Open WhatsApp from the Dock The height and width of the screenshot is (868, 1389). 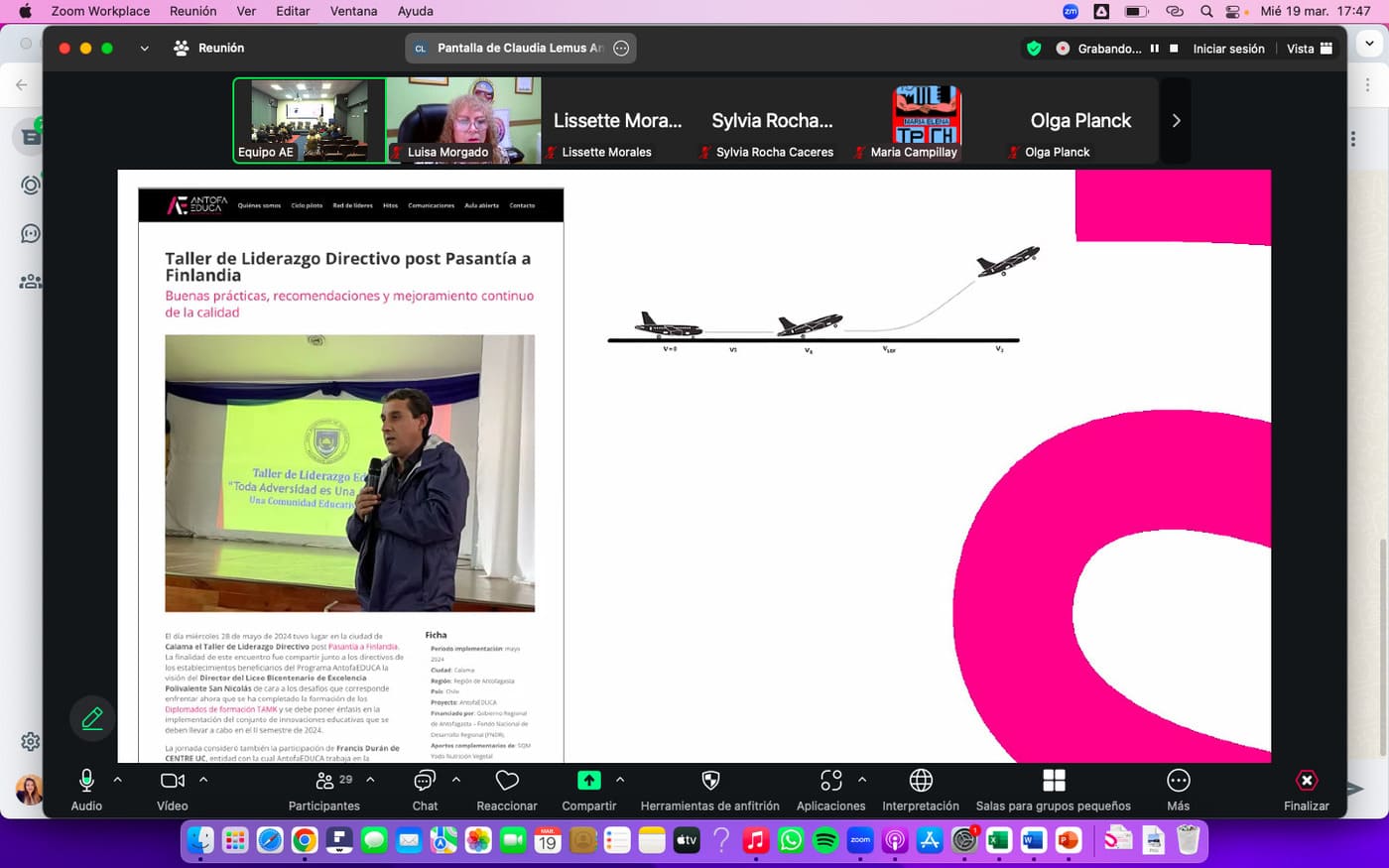791,840
